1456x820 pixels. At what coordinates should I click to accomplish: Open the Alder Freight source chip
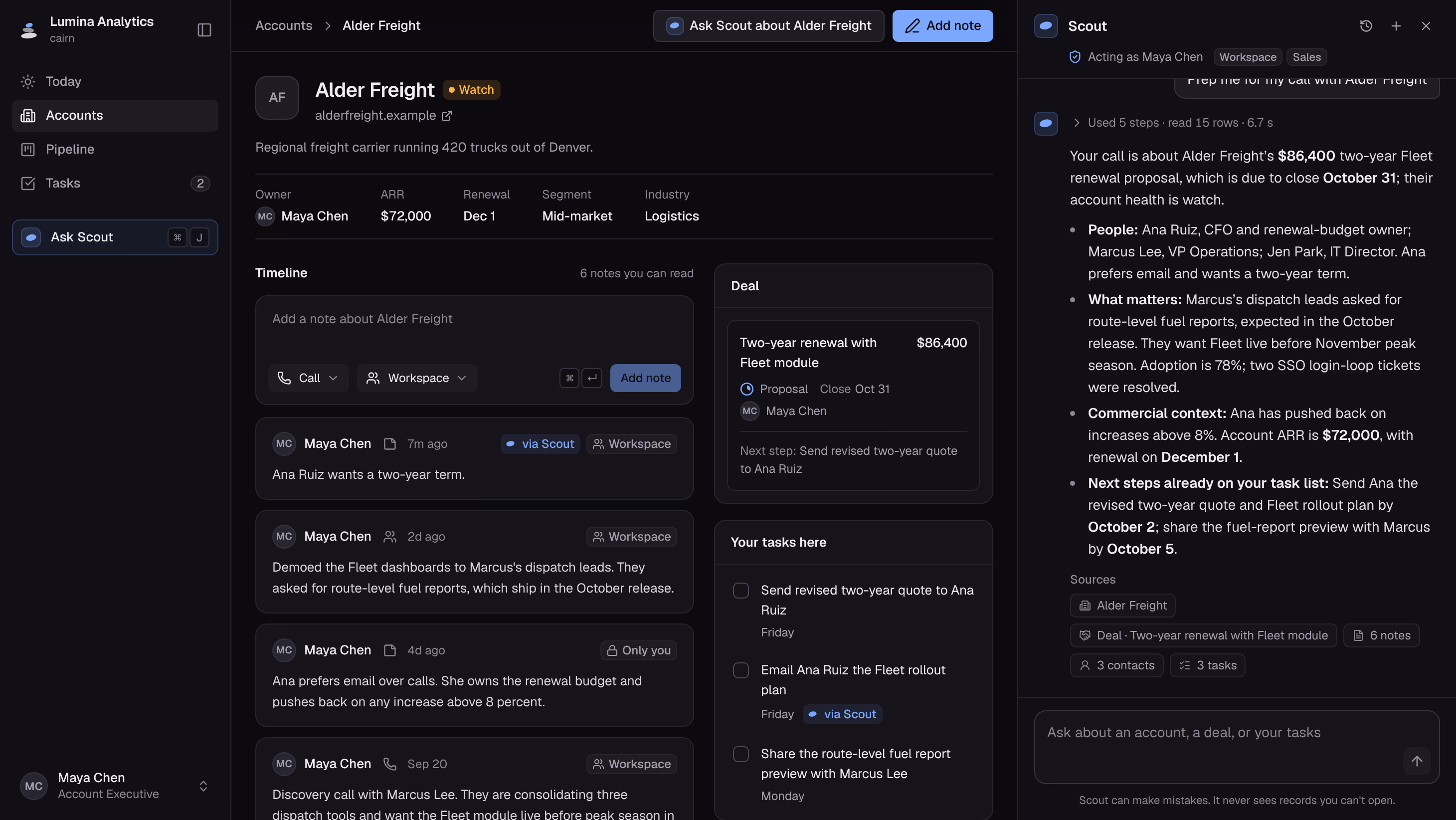pyautogui.click(x=1122, y=605)
